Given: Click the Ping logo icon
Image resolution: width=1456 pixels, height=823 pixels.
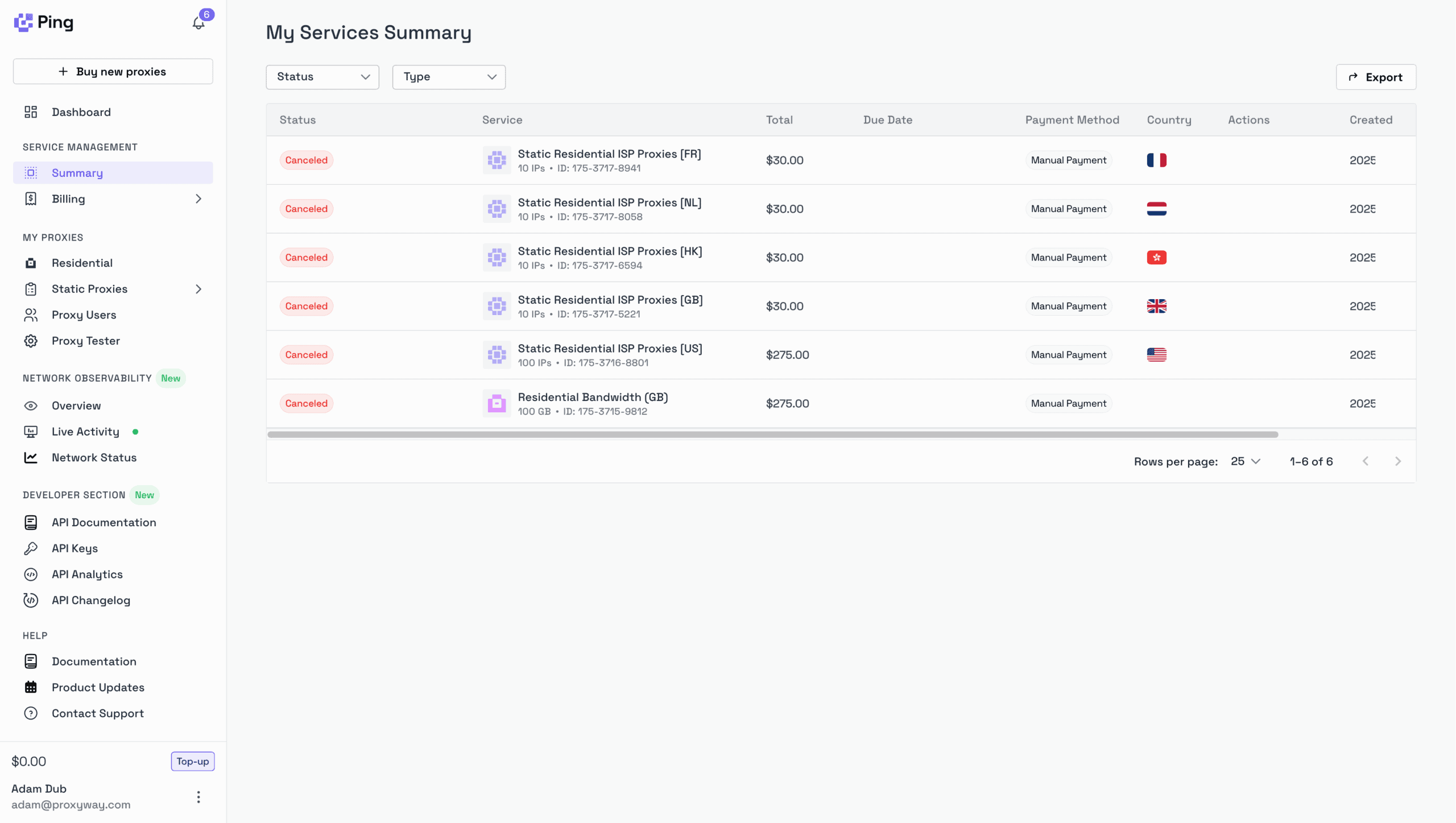Looking at the screenshot, I should coord(23,22).
